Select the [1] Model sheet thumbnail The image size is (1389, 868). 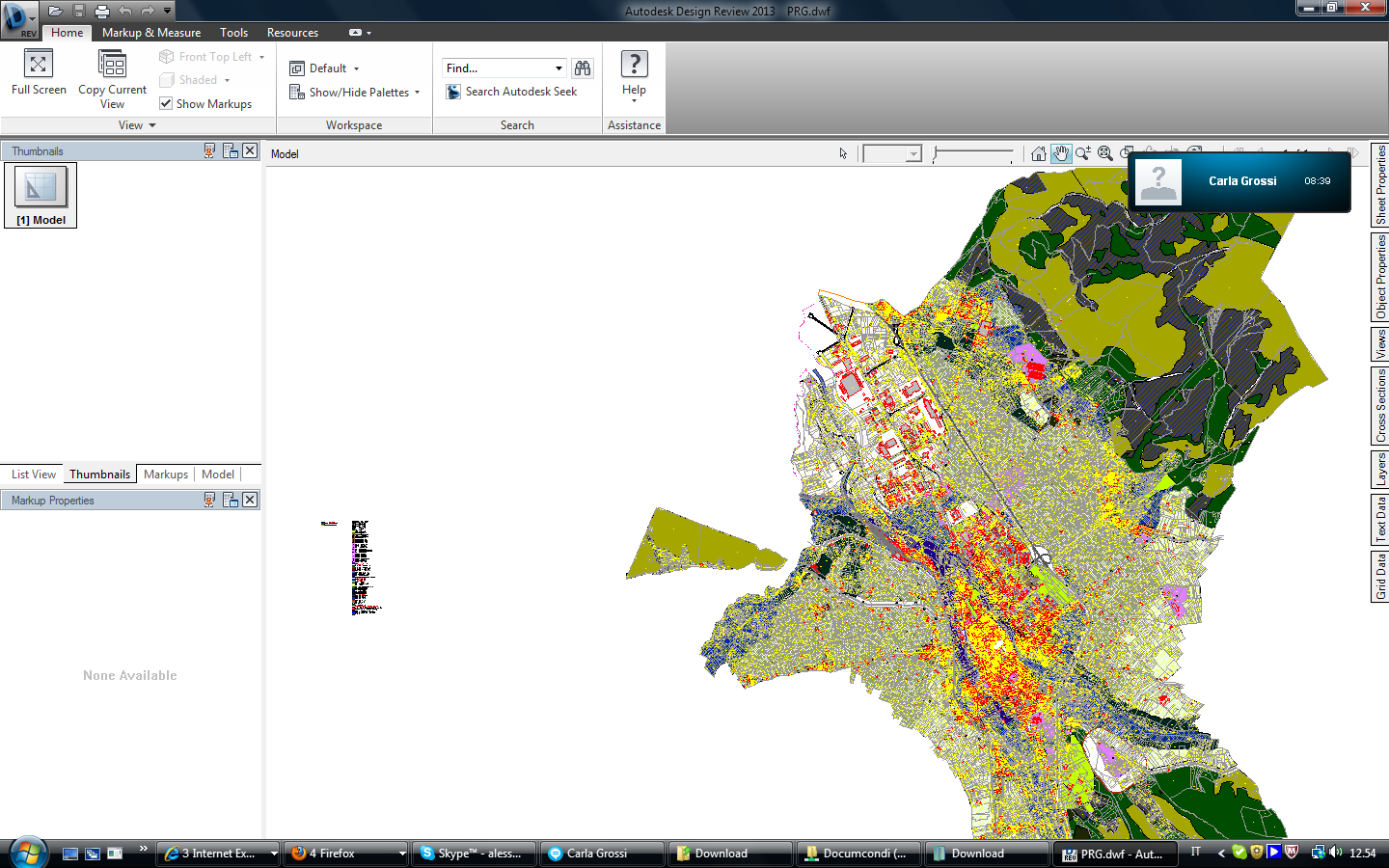tap(41, 195)
